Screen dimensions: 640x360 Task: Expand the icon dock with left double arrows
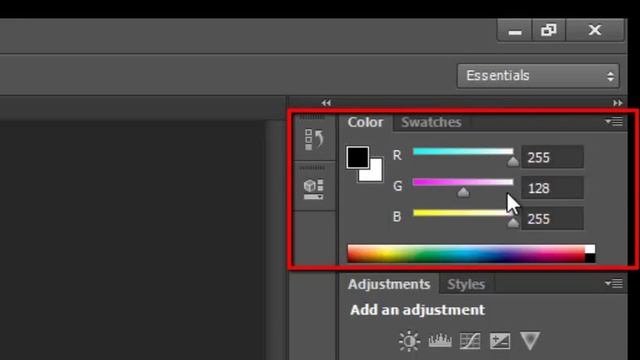[326, 103]
